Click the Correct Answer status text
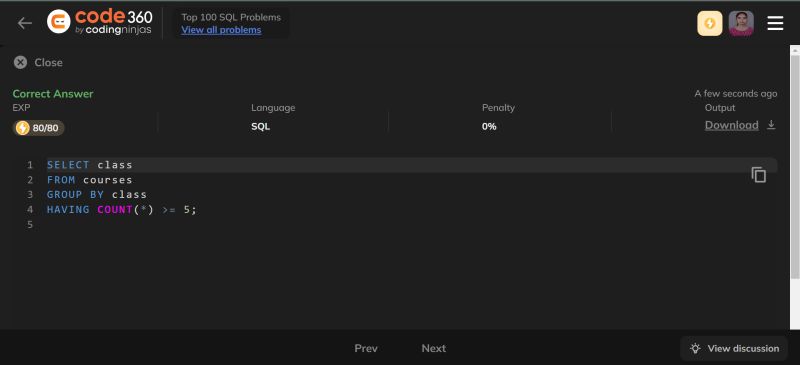The width and height of the screenshot is (800, 365). (x=53, y=94)
